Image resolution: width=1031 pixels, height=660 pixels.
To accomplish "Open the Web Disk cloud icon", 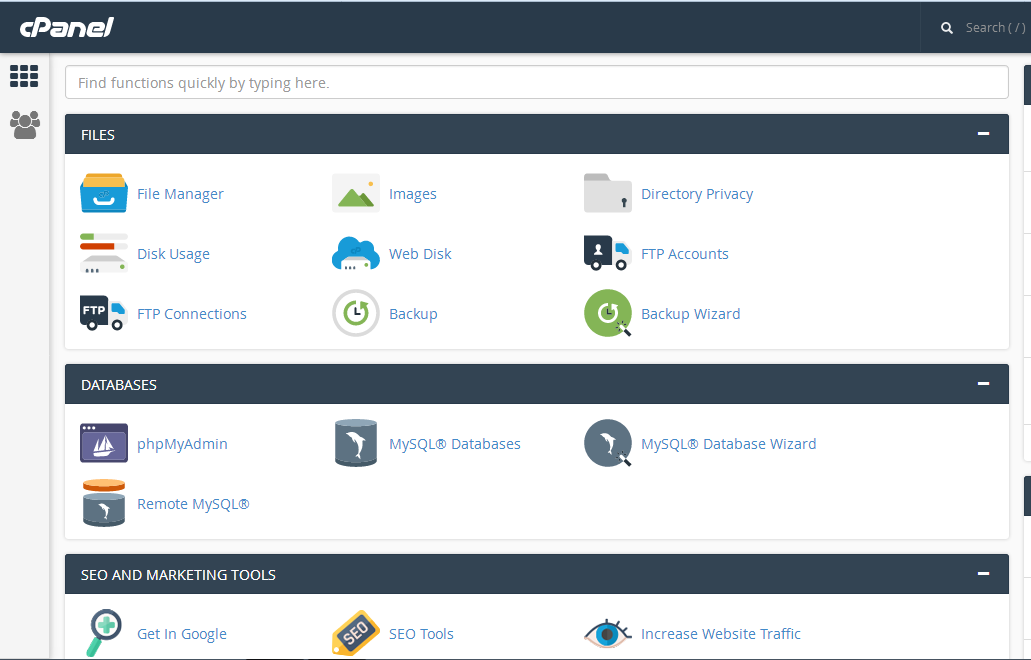I will click(356, 254).
